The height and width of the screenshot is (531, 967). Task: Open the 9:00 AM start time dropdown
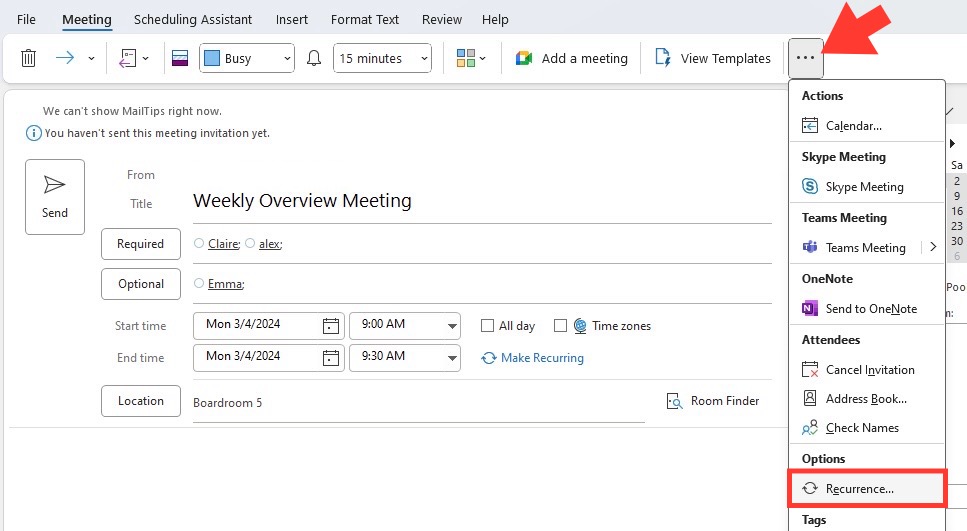click(x=452, y=326)
